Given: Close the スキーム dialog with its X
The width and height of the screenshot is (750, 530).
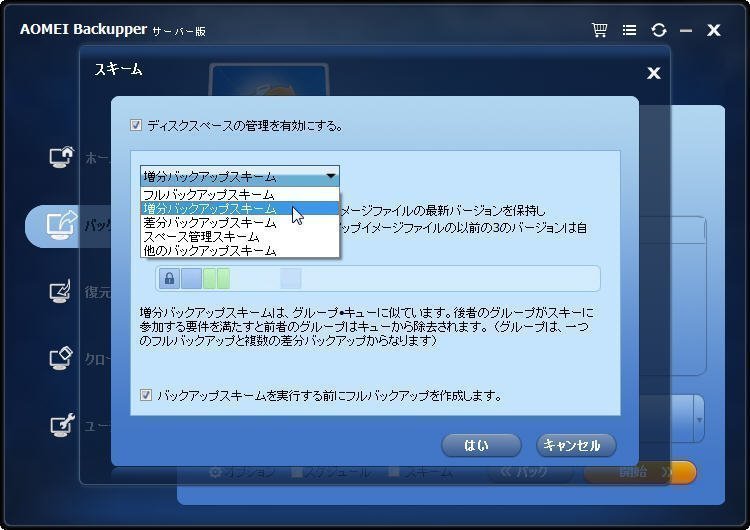Looking at the screenshot, I should point(653,73).
